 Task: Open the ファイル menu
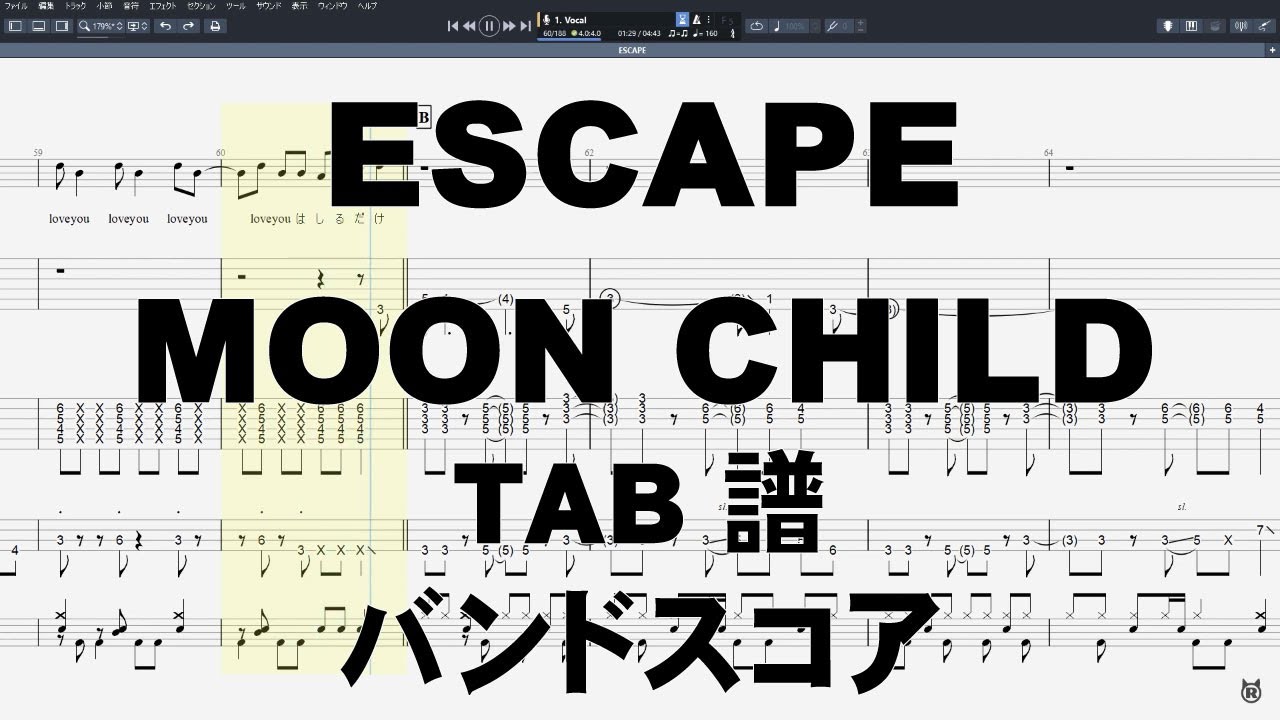coord(16,6)
